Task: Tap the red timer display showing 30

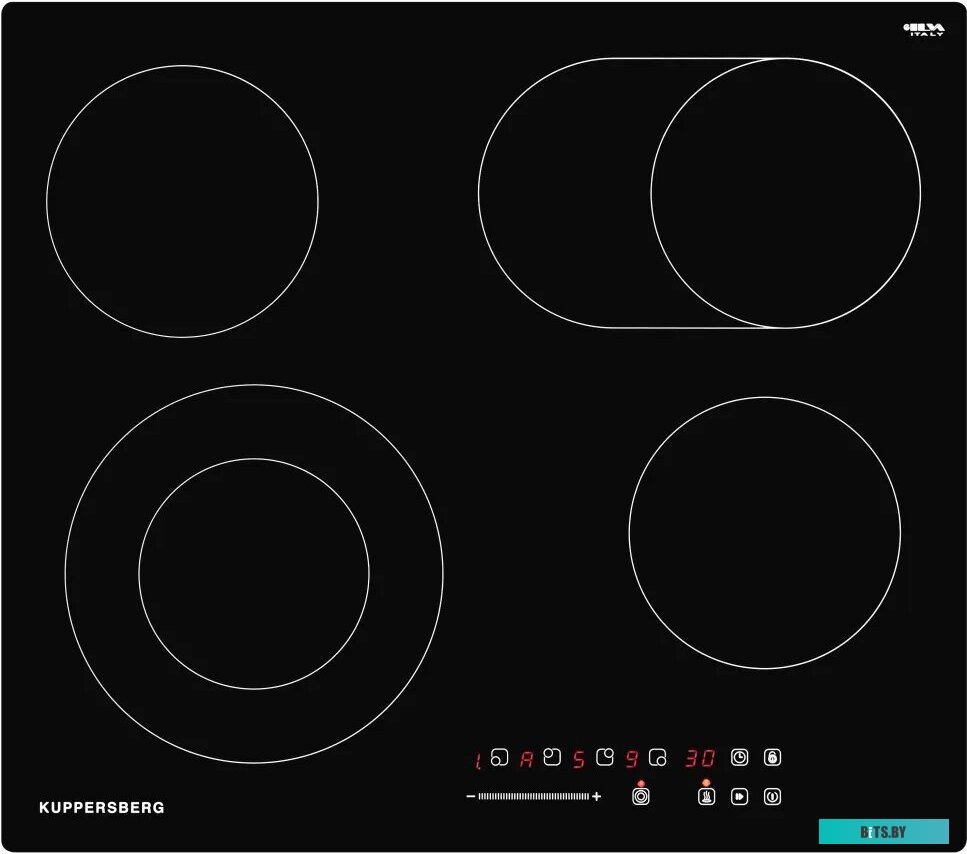Action: pyautogui.click(x=700, y=759)
